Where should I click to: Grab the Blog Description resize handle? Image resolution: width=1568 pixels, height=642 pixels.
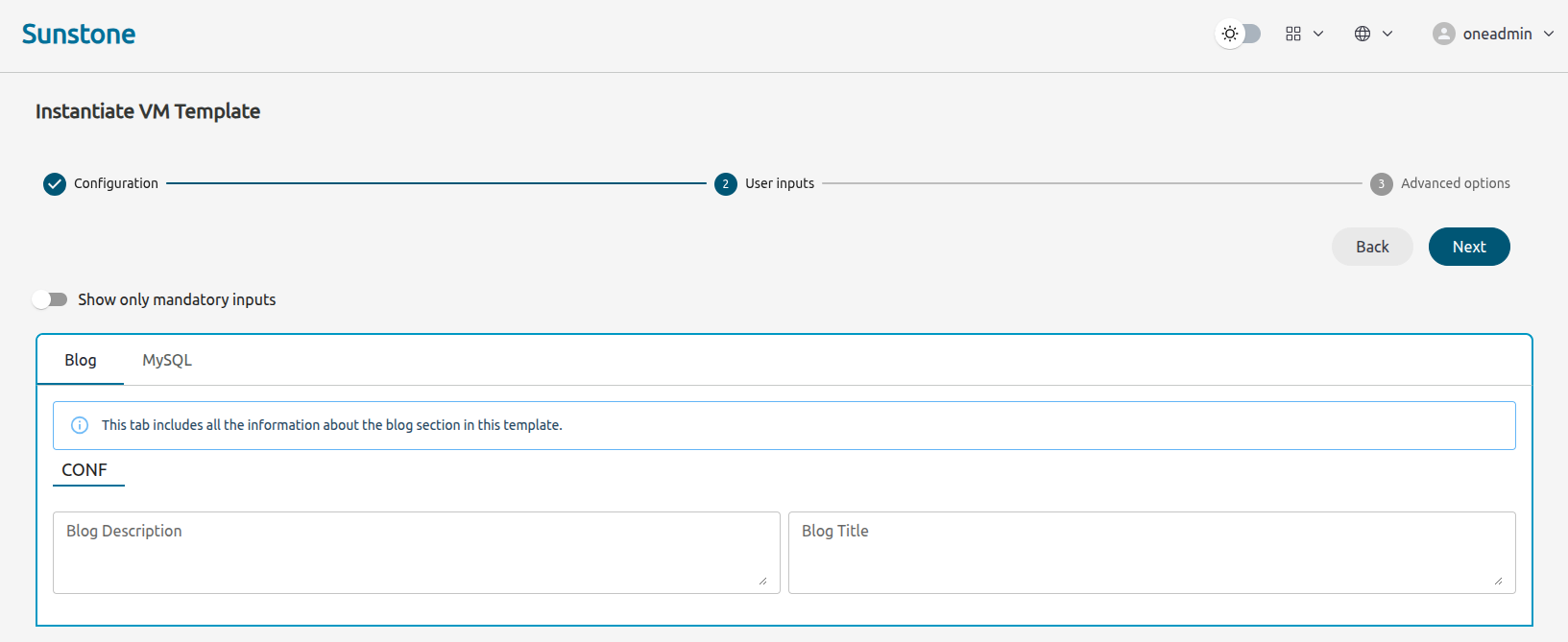tap(762, 581)
